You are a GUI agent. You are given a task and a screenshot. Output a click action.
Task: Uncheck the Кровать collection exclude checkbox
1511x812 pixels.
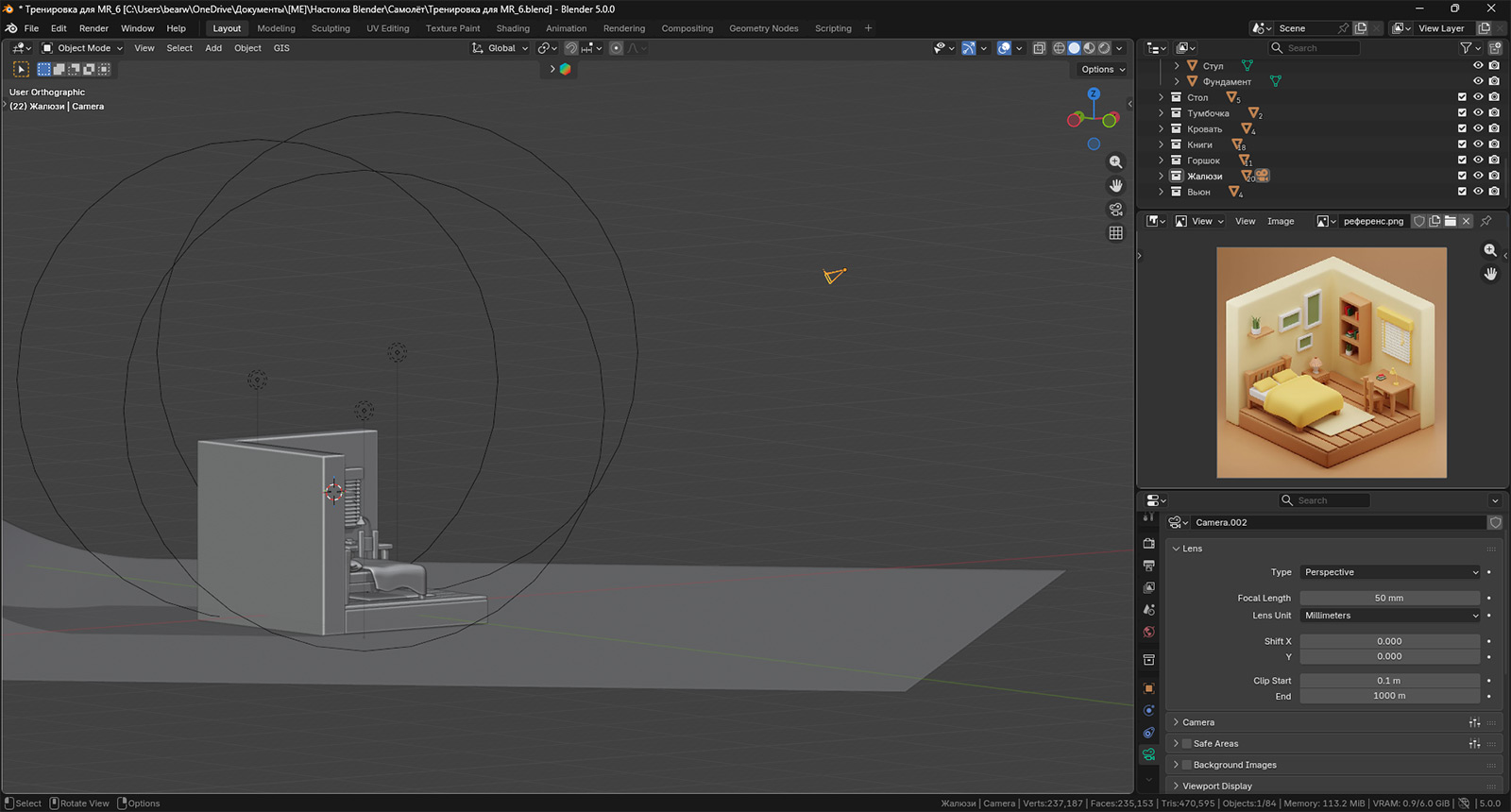[x=1462, y=128]
